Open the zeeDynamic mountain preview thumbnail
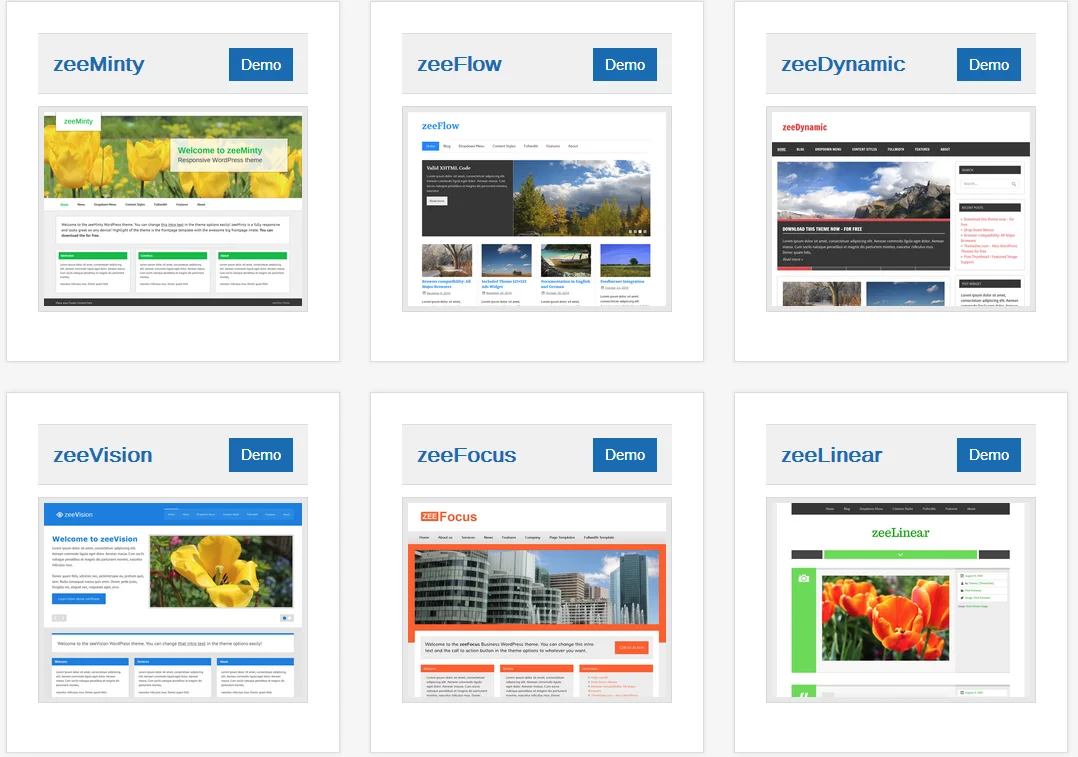 pyautogui.click(x=901, y=209)
